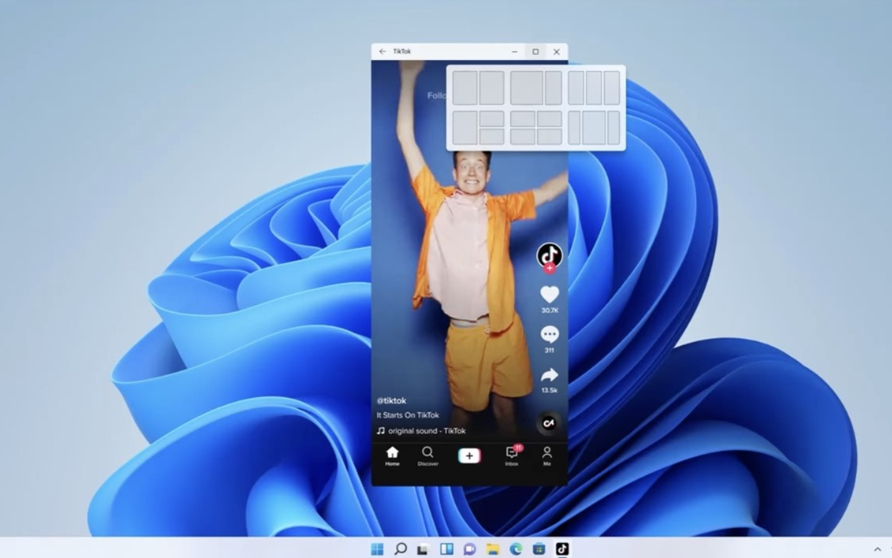892x558 pixels.
Task: Launch File Explorer from taskbar
Action: point(493,549)
